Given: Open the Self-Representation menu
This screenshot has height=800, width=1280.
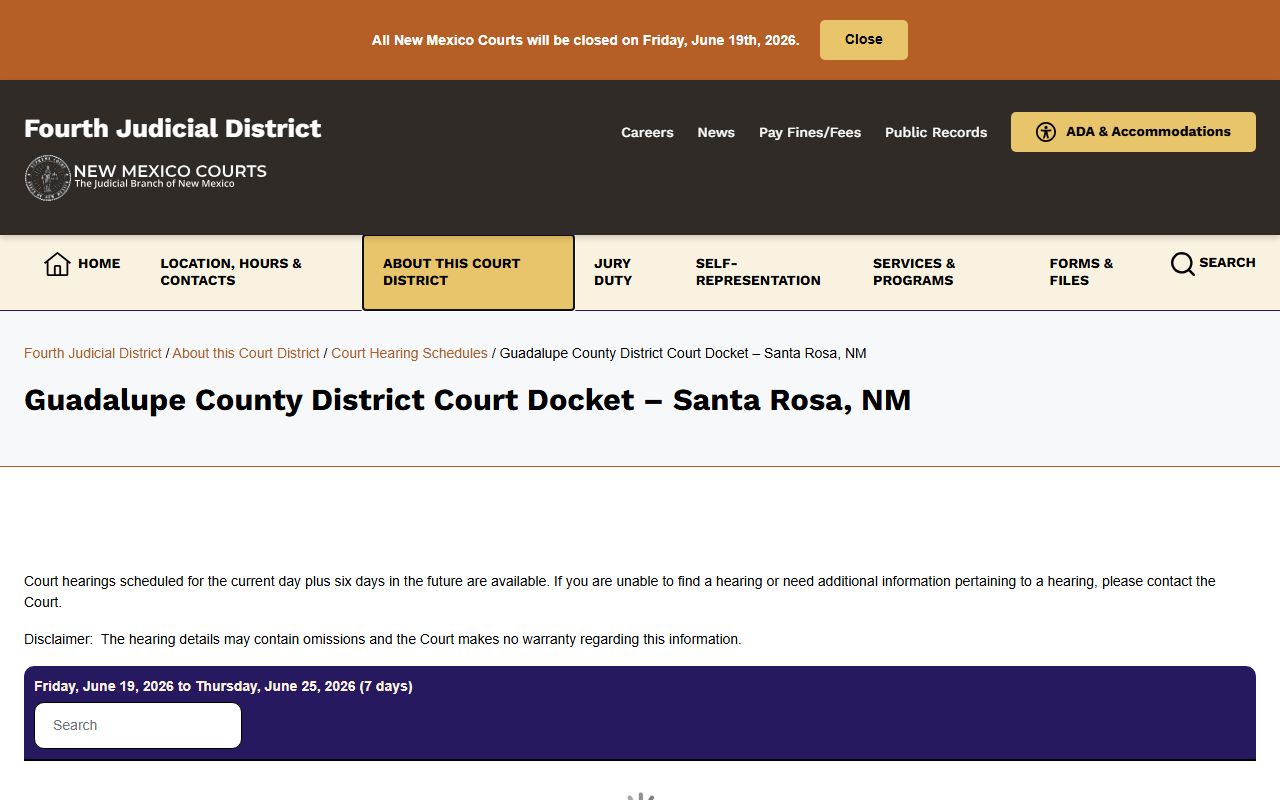Looking at the screenshot, I should [758, 272].
